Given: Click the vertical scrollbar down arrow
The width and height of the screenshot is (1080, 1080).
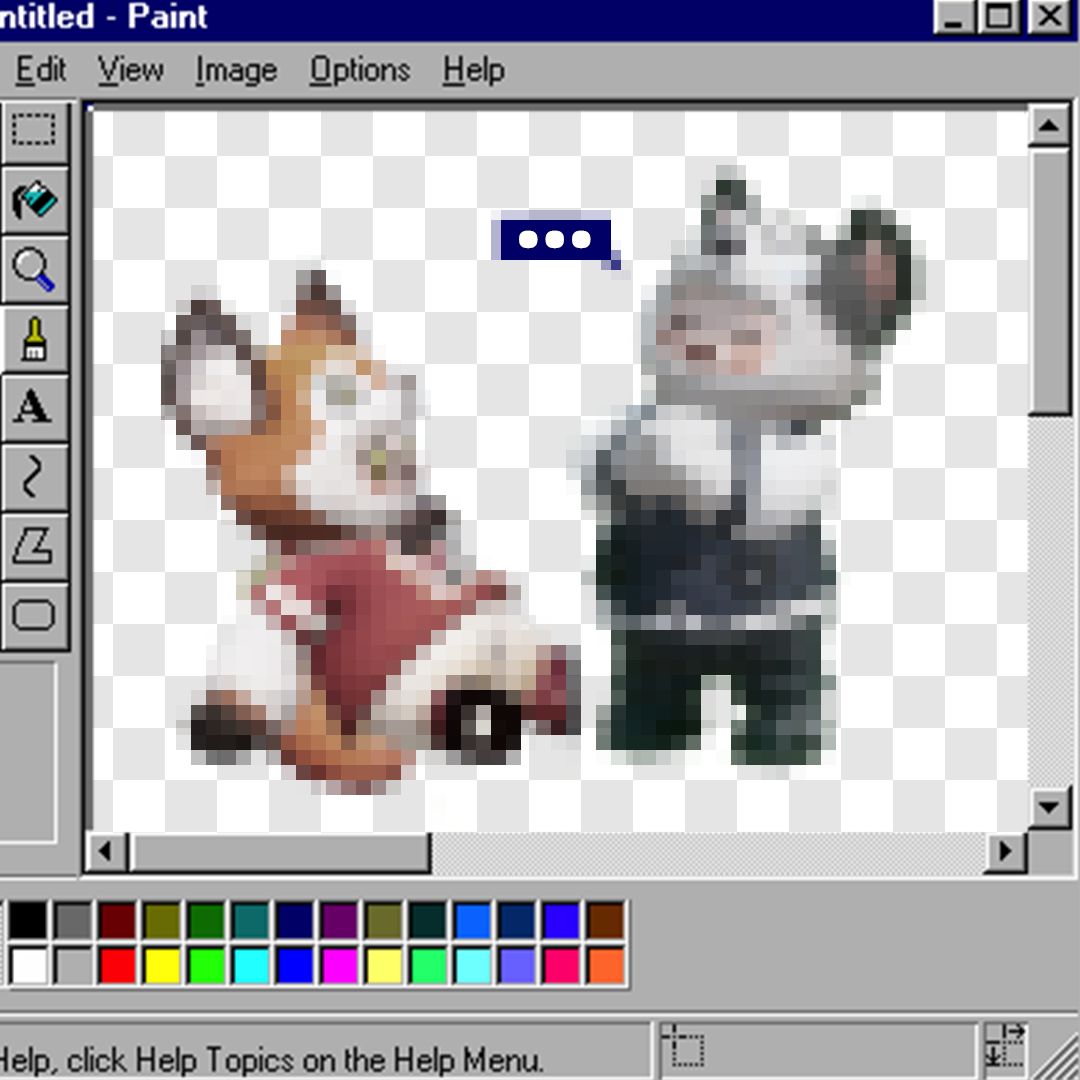Looking at the screenshot, I should point(1048,807).
